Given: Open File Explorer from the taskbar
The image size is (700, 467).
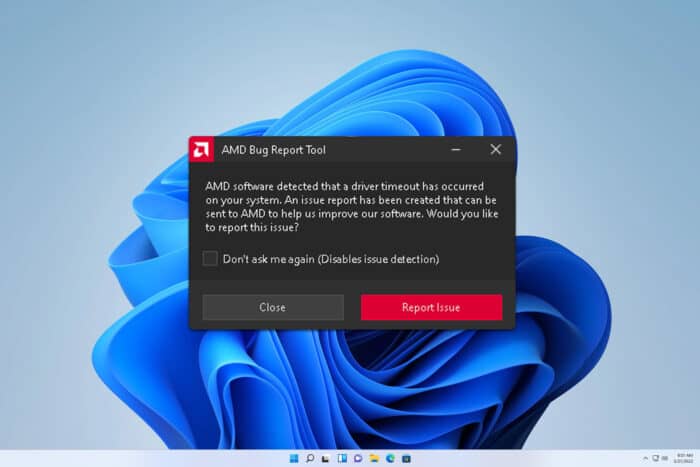Looking at the screenshot, I should 374,459.
